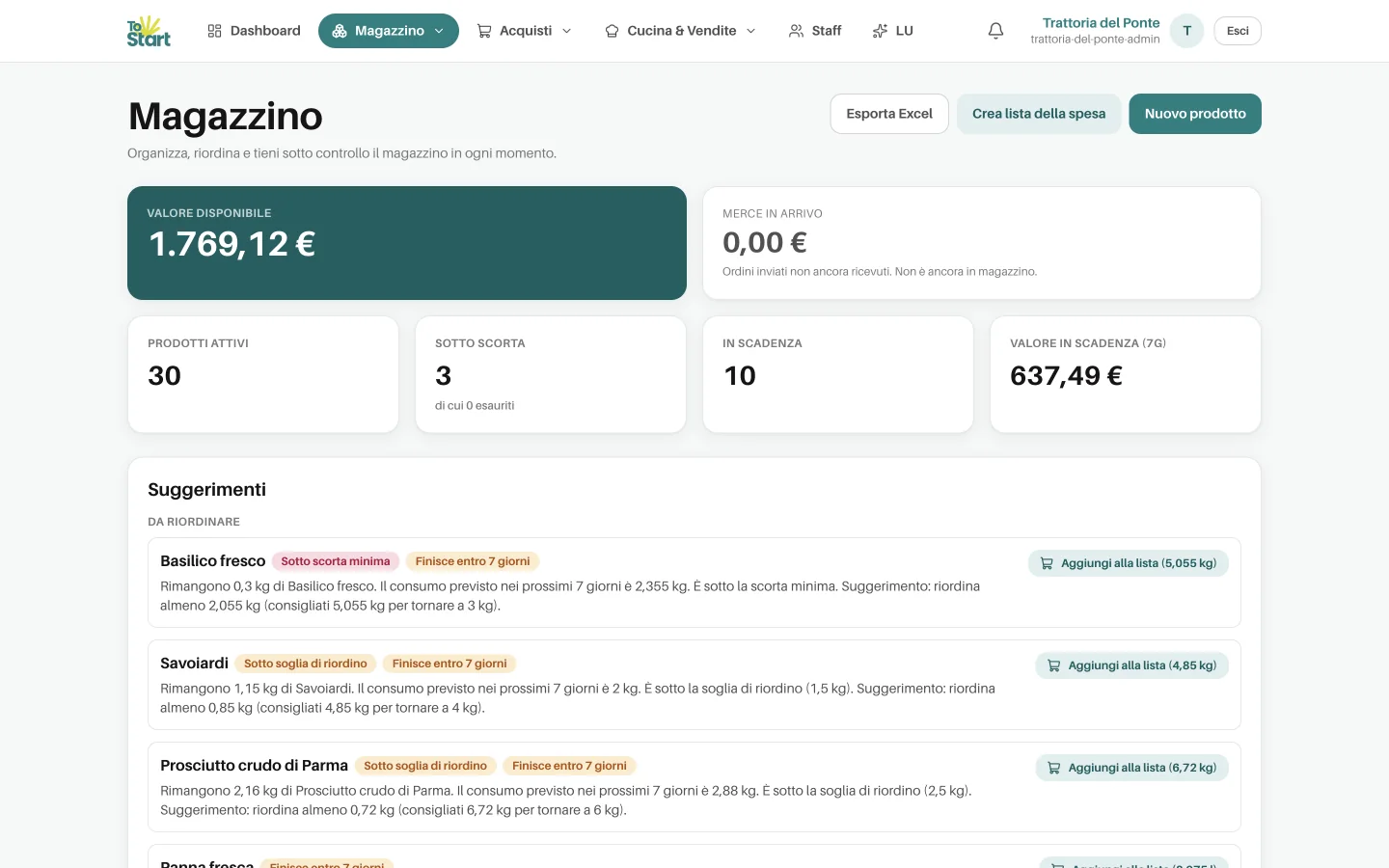Click the Sotto scorta minima badge

tap(336, 561)
